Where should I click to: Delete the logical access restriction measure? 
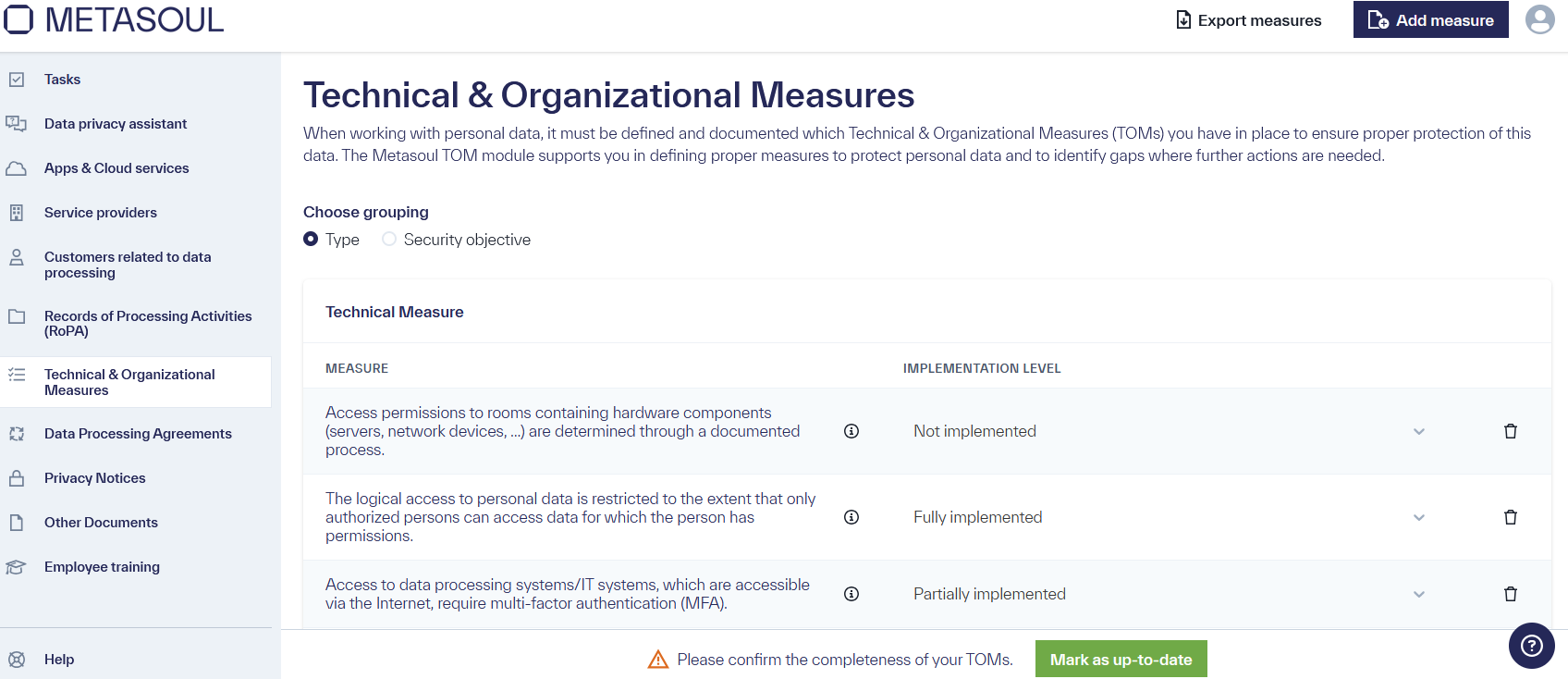1511,517
